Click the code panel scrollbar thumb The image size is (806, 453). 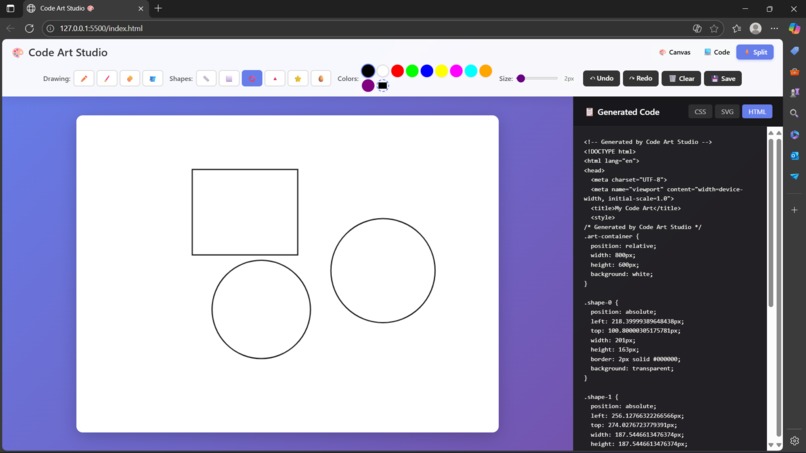click(771, 222)
